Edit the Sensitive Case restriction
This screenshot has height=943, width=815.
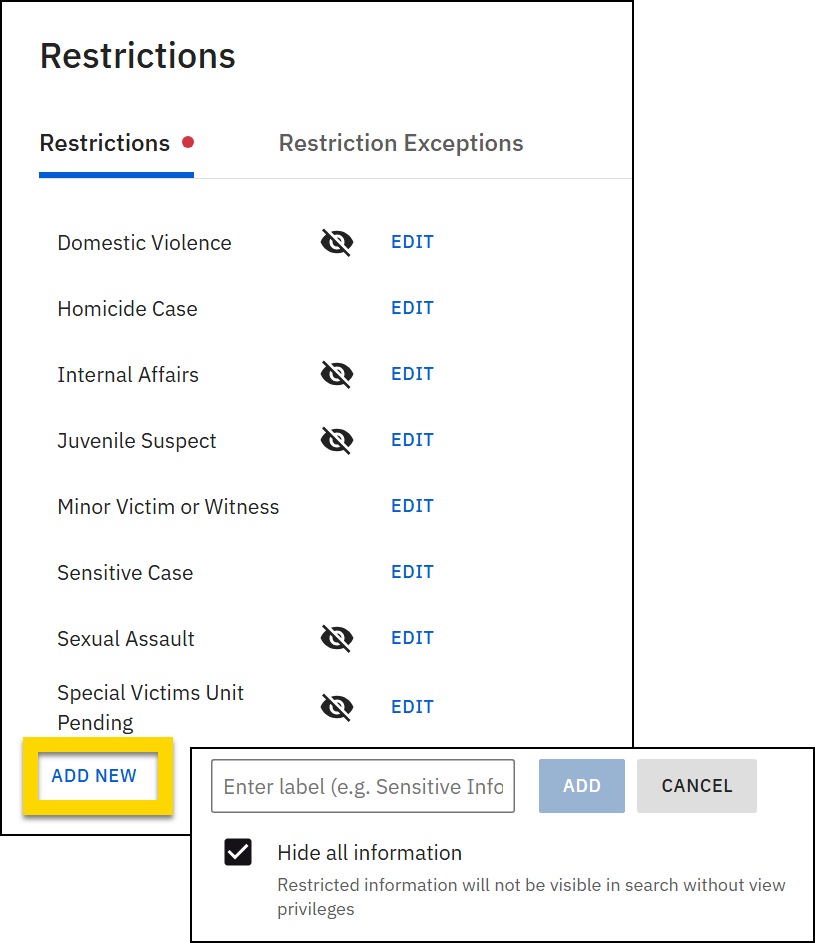[x=412, y=572]
